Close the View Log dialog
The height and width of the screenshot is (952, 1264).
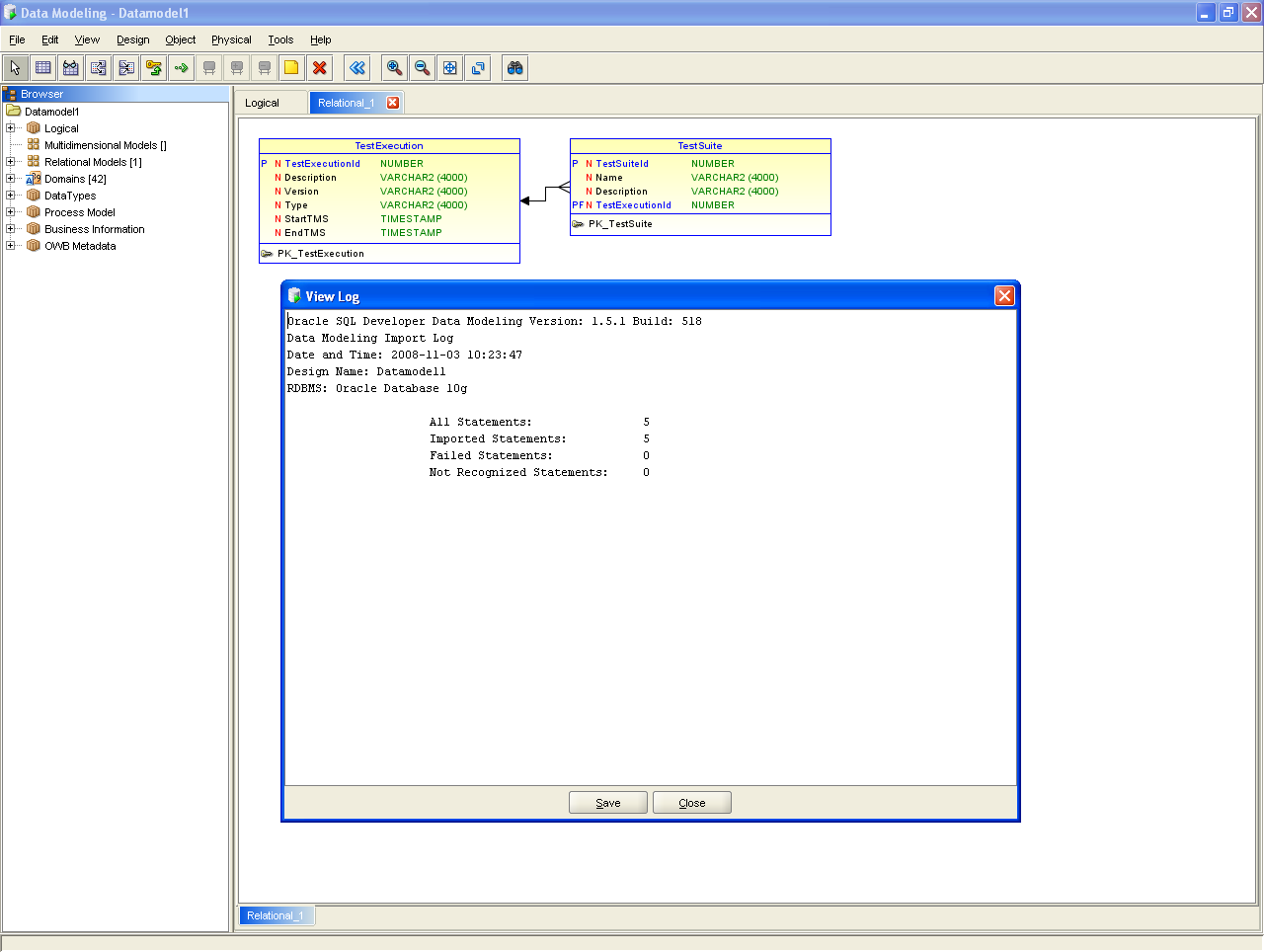click(1004, 295)
